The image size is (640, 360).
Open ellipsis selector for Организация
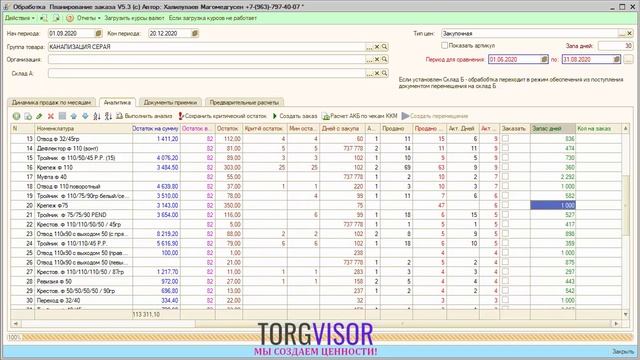(369, 60)
